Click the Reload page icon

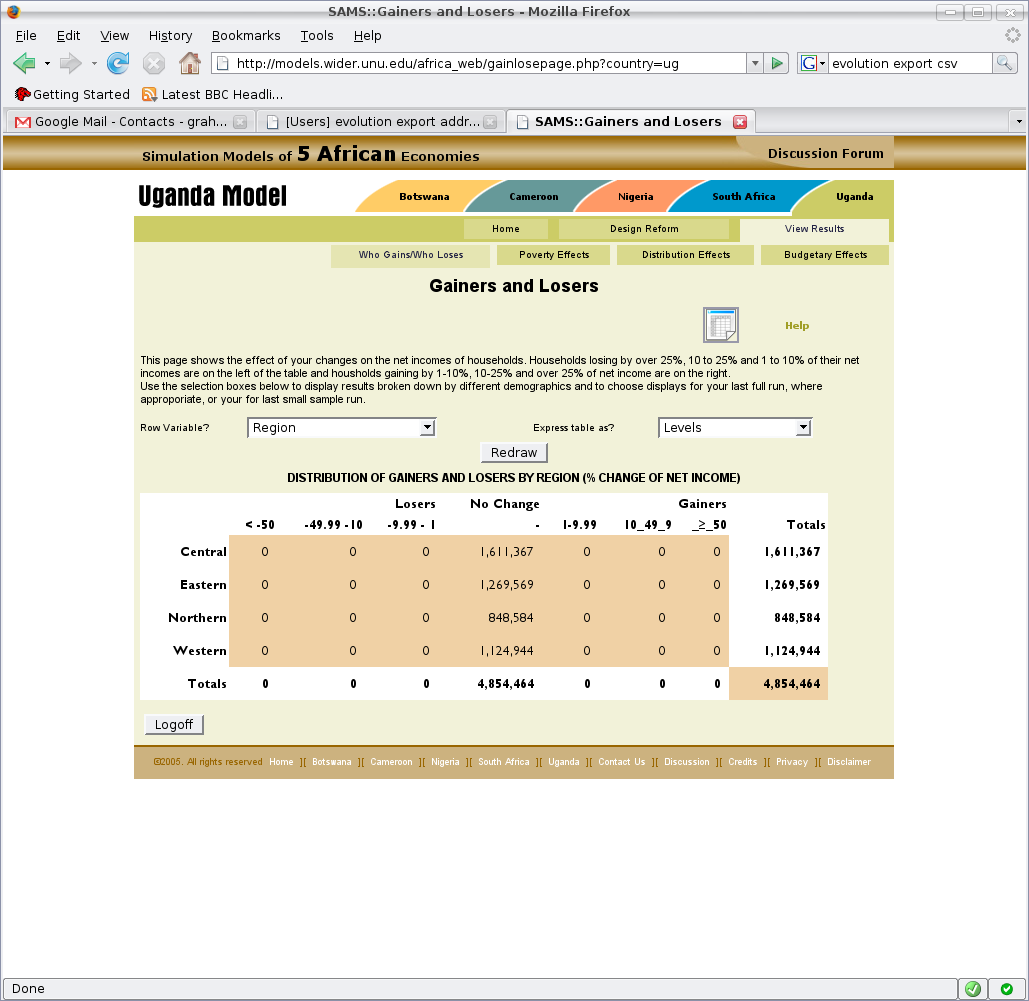(118, 63)
